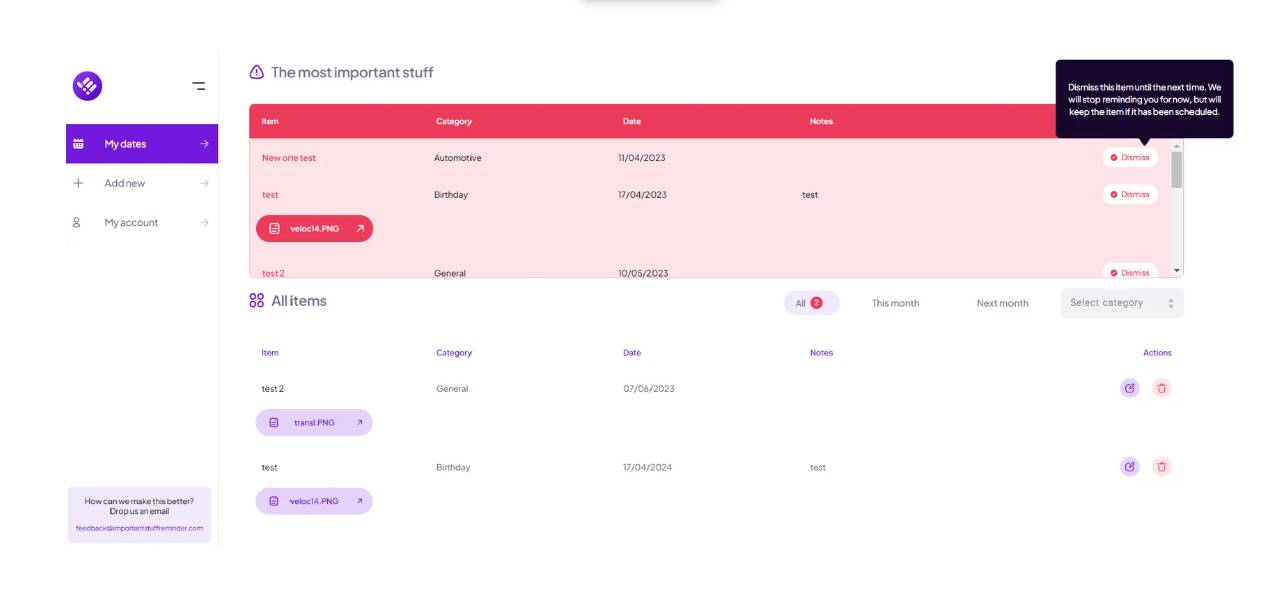1266x595 pixels.
Task: Collapse sidebar with the hamburger menu icon
Action: (x=199, y=86)
